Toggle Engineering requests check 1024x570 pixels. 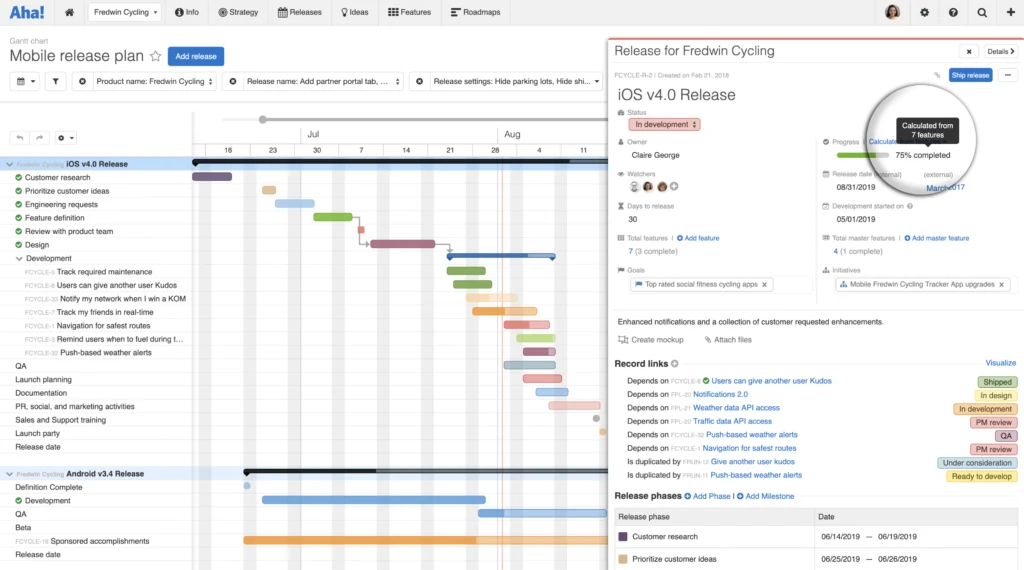pos(19,204)
